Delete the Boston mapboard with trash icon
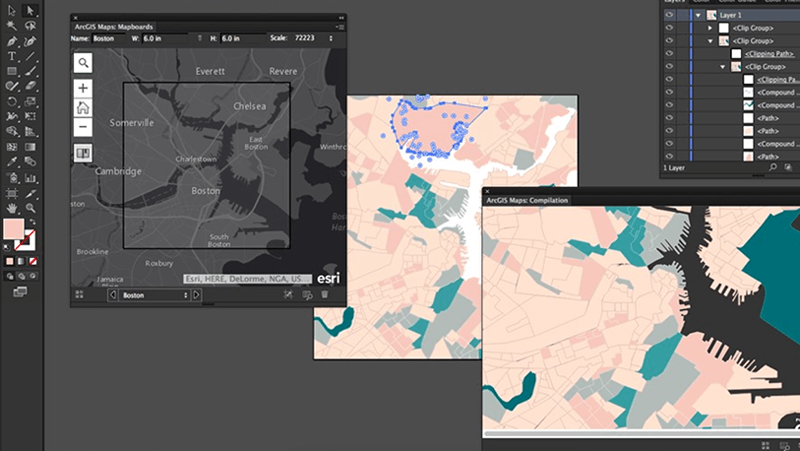The width and height of the screenshot is (800, 451). 324,294
